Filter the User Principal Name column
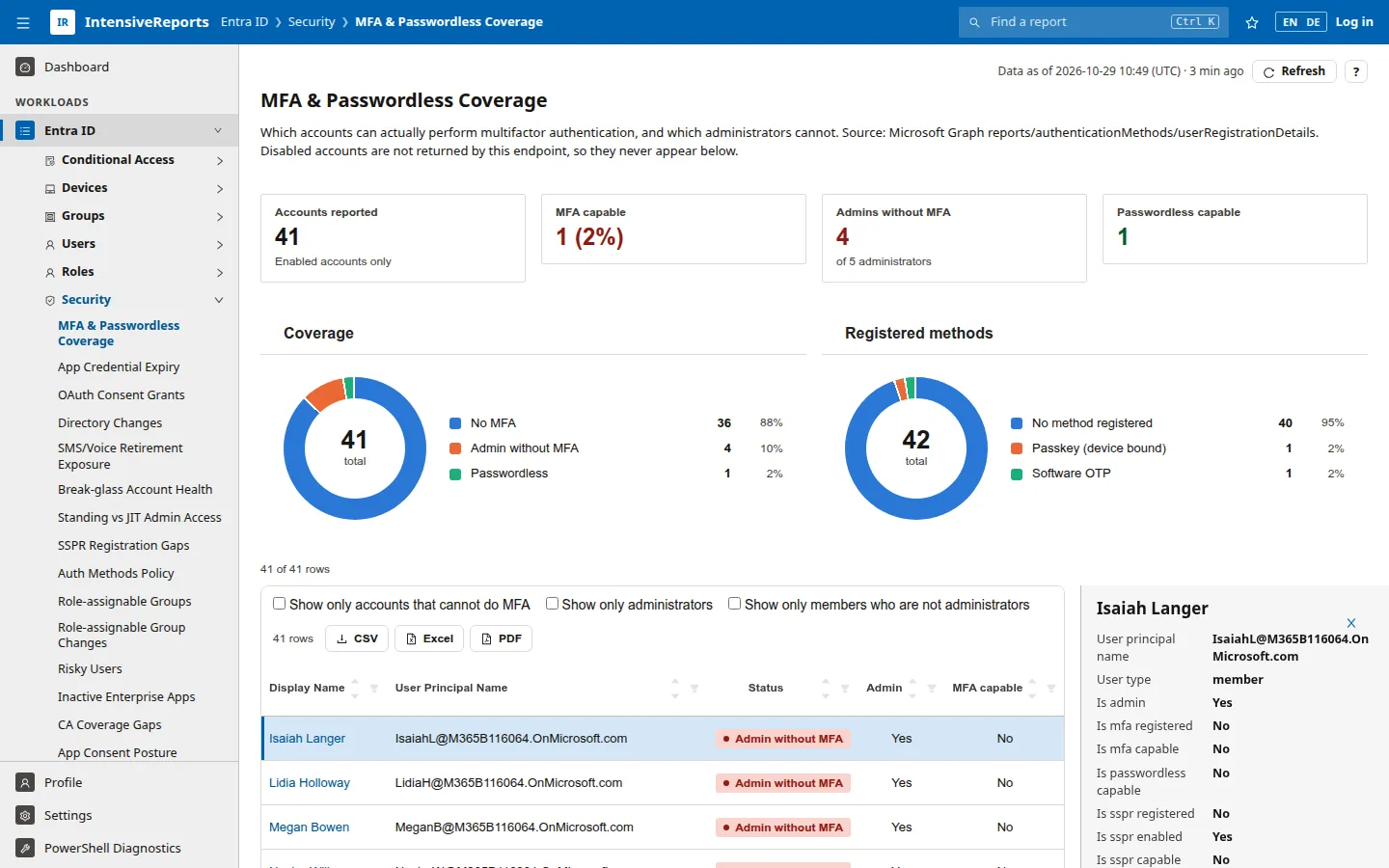The width and height of the screenshot is (1389, 868). tap(694, 689)
